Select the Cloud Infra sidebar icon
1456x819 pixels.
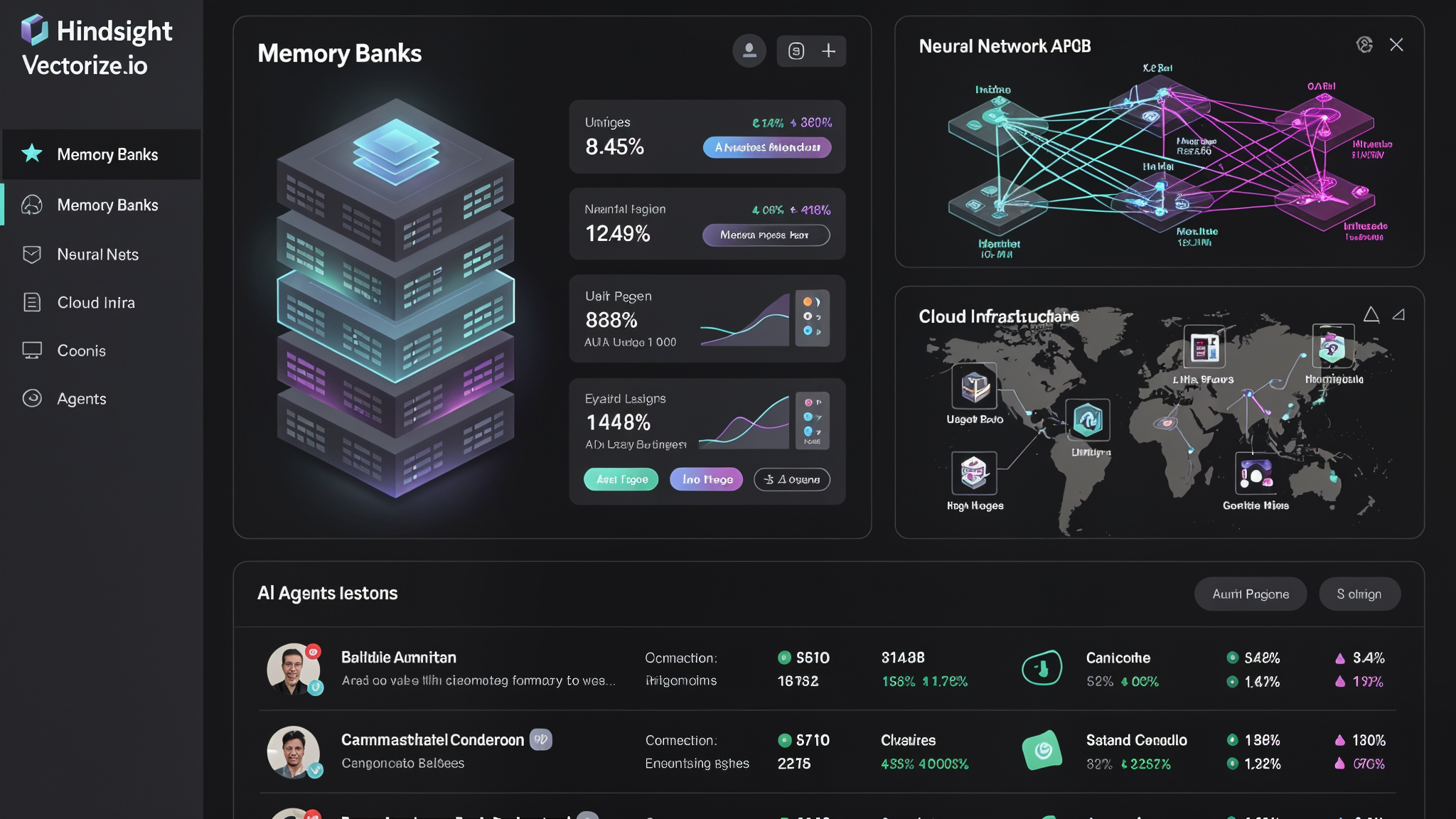tap(33, 302)
